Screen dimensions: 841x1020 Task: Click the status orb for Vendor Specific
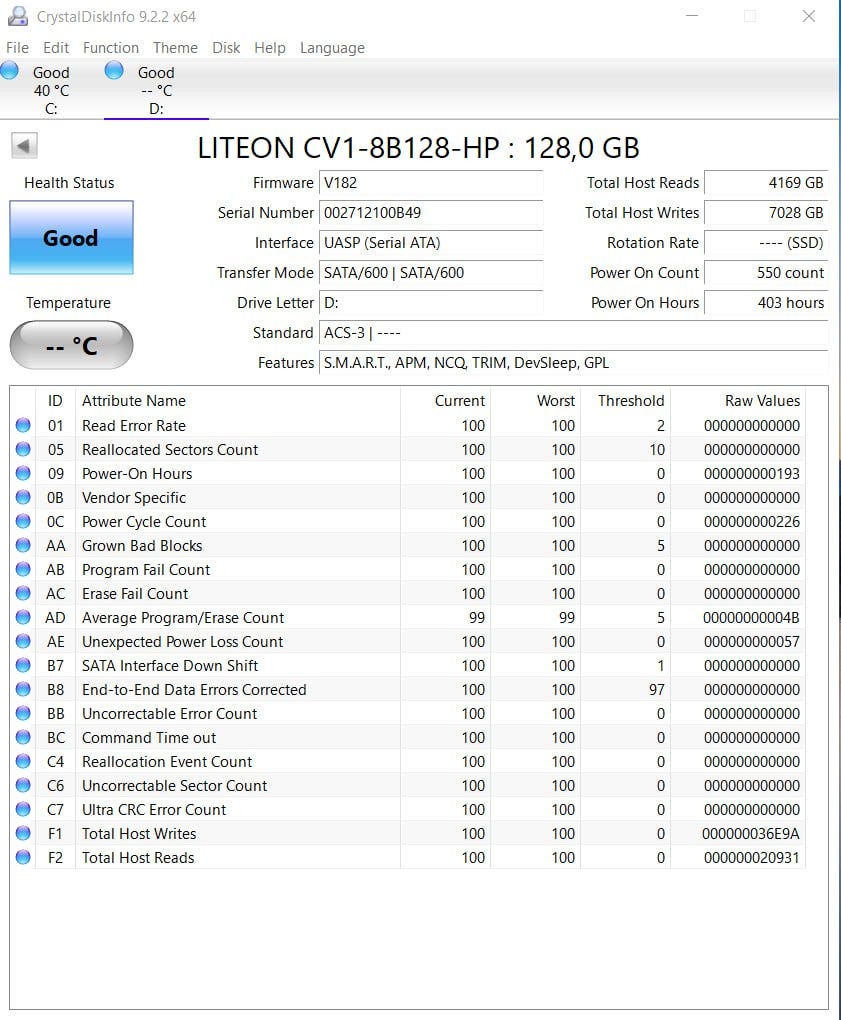click(23, 498)
